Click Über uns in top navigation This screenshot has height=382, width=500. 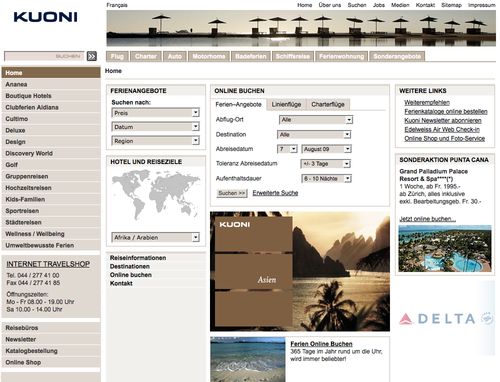(330, 5)
